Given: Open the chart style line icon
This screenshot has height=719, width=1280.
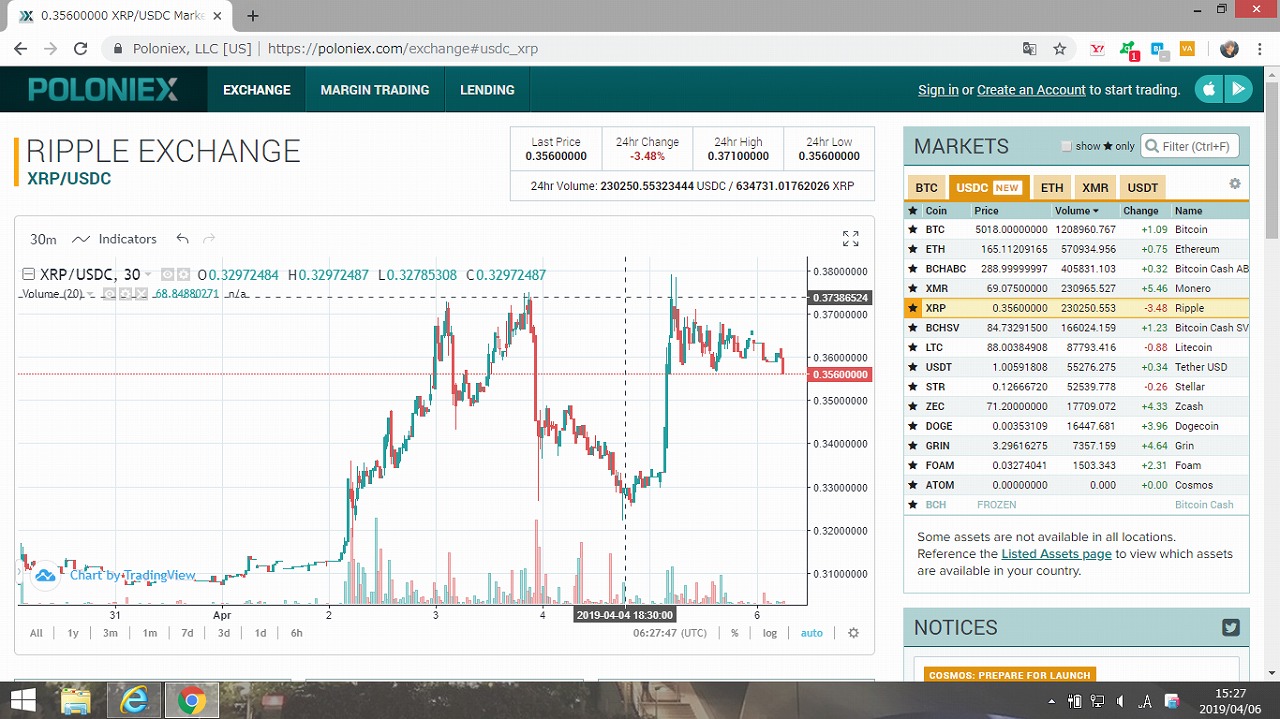Looking at the screenshot, I should (81, 239).
